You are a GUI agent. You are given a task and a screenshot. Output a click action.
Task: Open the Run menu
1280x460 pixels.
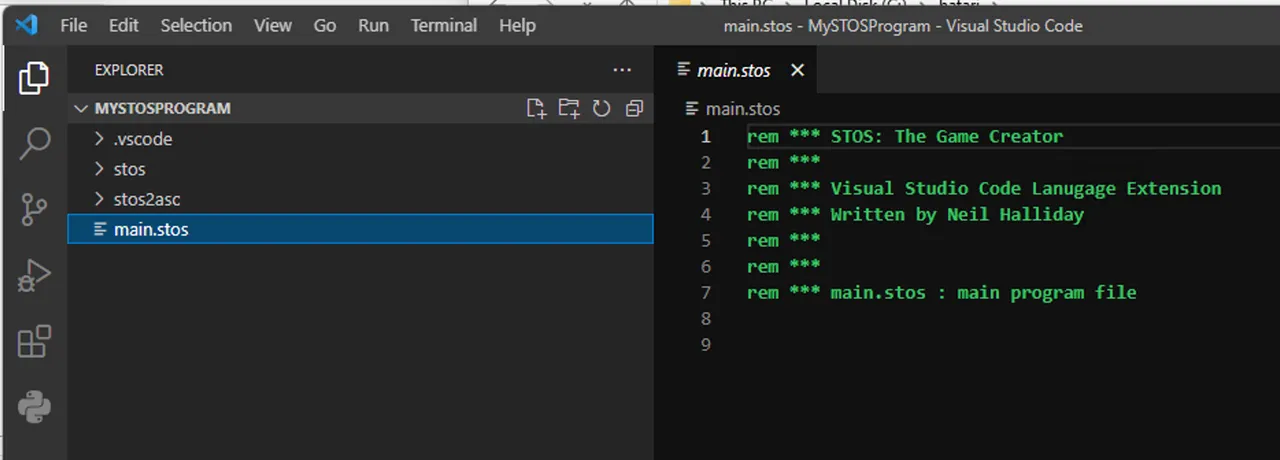[x=374, y=26]
